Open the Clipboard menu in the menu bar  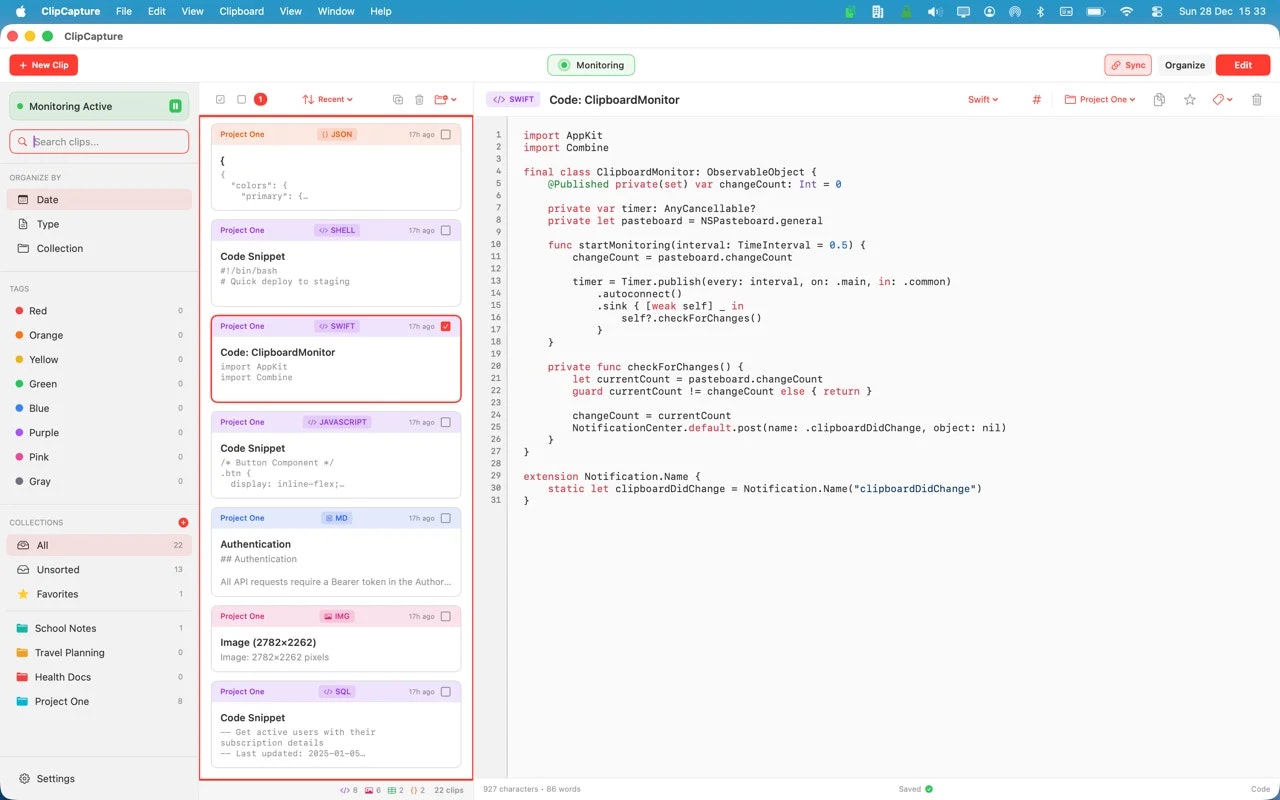241,11
